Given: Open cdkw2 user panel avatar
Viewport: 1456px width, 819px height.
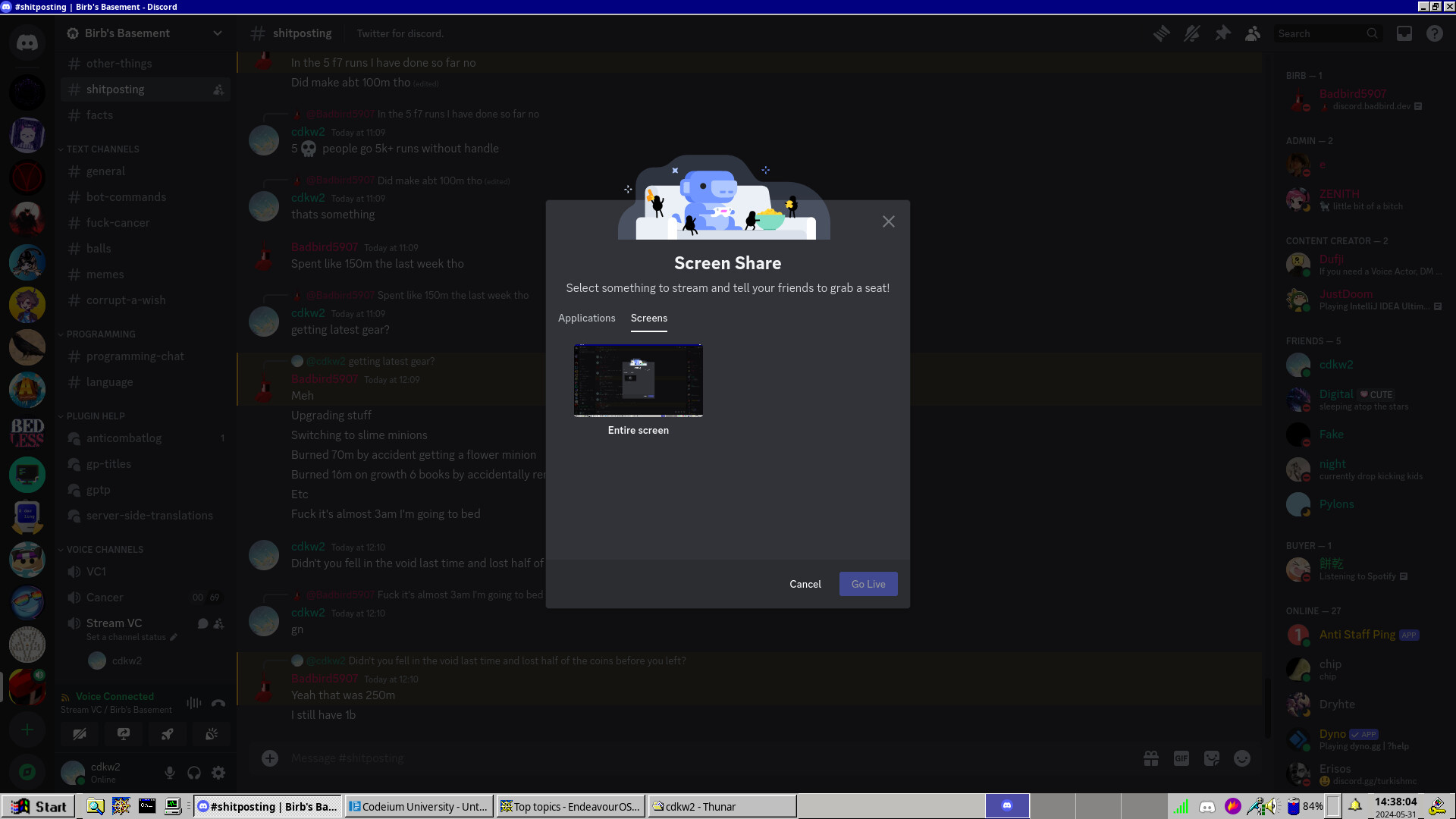Looking at the screenshot, I should [73, 773].
